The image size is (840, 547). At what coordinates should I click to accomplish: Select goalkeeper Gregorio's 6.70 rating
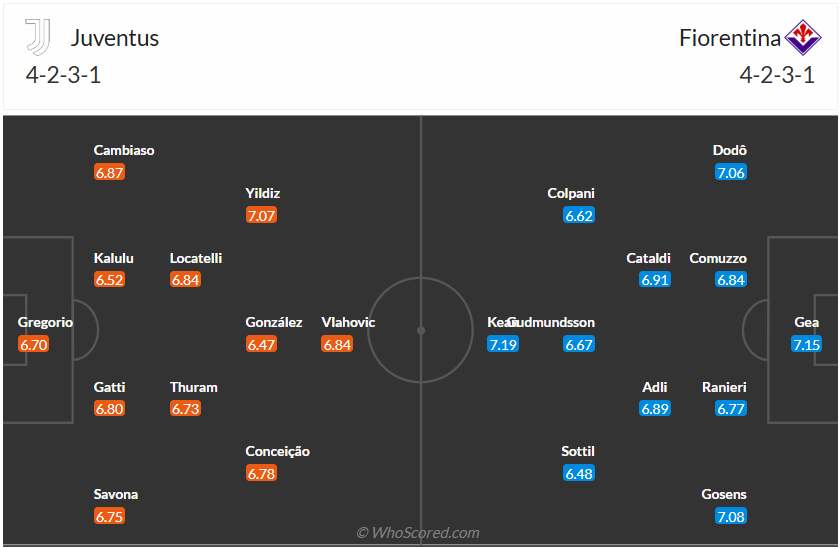click(x=33, y=345)
